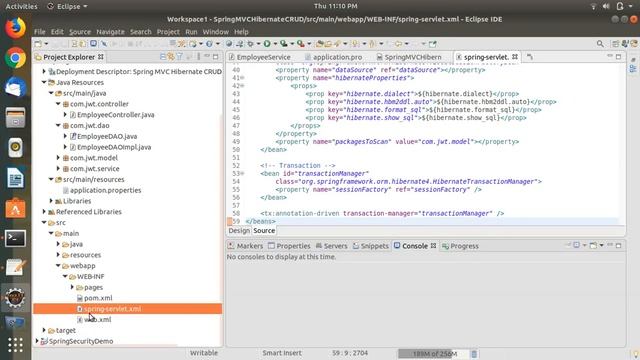Viewport: 640px width, 360px height.
Task: Click the closing beans tag on line 59
Action: click(260, 221)
